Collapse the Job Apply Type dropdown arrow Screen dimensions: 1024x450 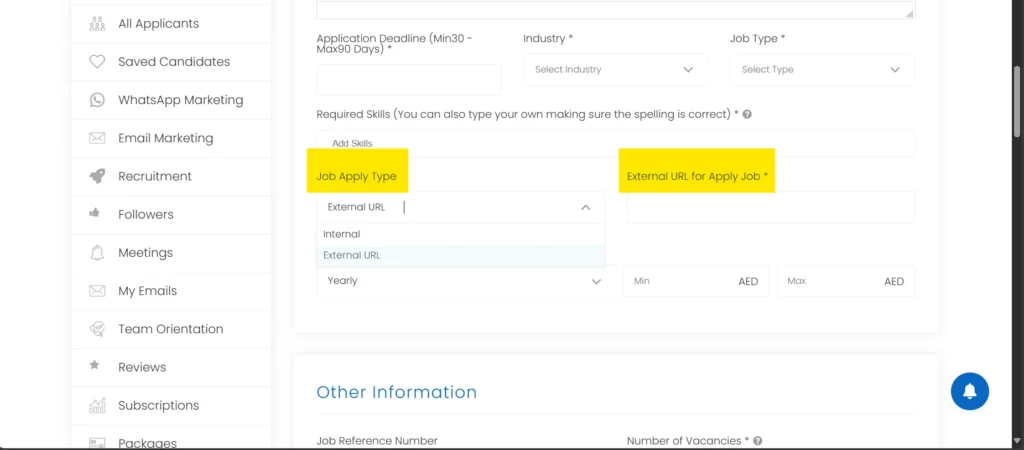click(x=586, y=208)
